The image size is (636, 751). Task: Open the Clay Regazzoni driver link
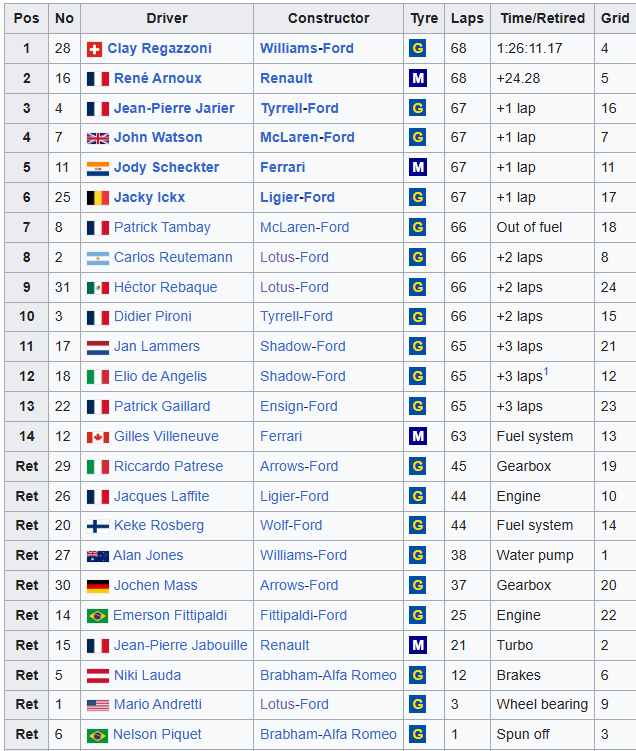point(159,49)
